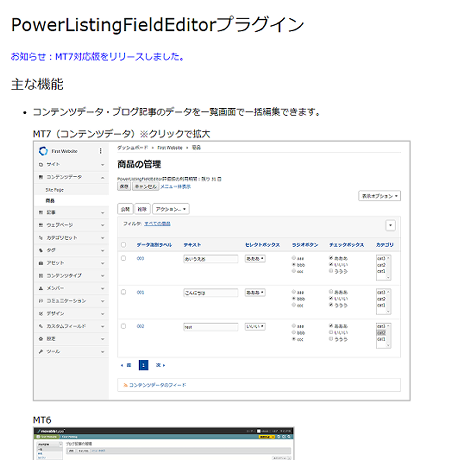Open the kebab menu beside First Website
Viewport: 470px width, 460px height.
[100, 151]
